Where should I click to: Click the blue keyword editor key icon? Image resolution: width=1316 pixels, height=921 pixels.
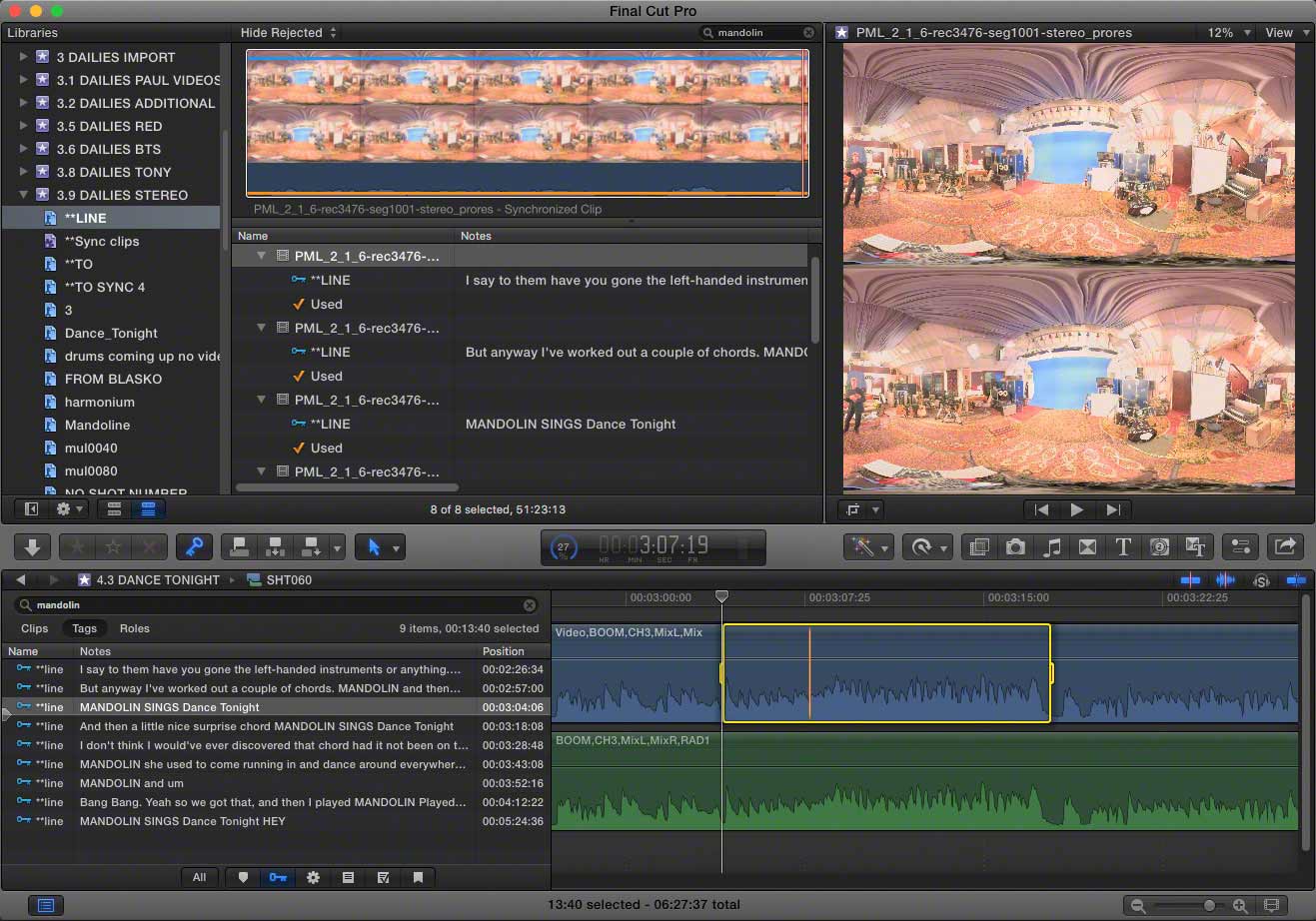coord(194,547)
